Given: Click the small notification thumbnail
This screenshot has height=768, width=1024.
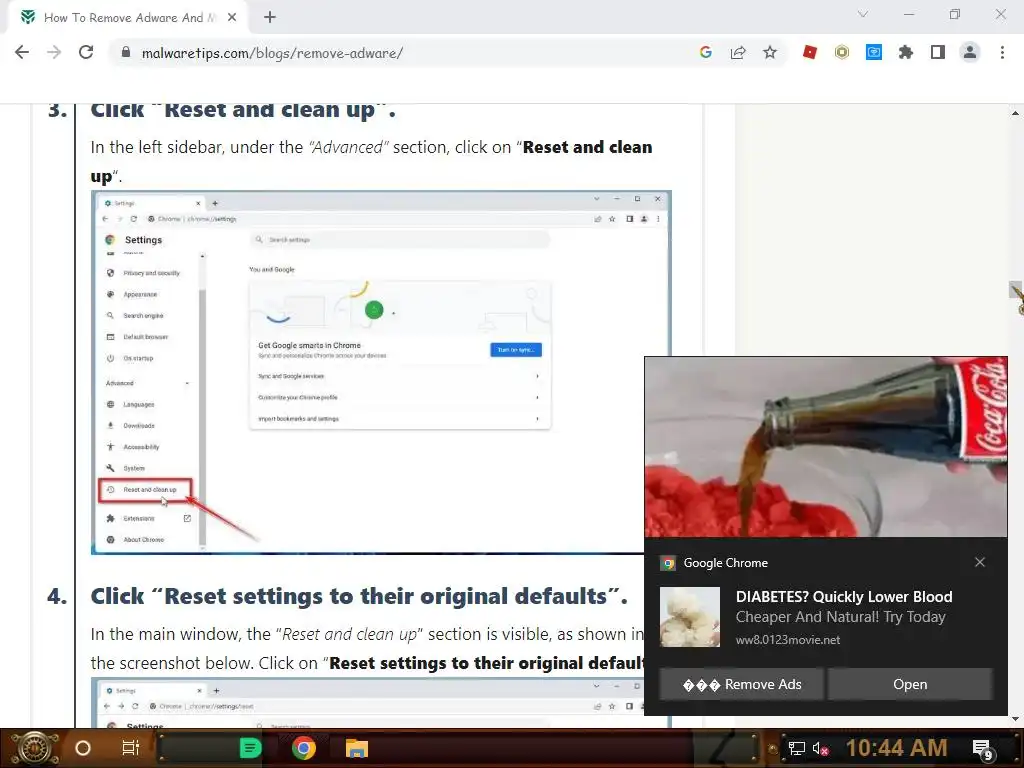Looking at the screenshot, I should click(x=690, y=617).
